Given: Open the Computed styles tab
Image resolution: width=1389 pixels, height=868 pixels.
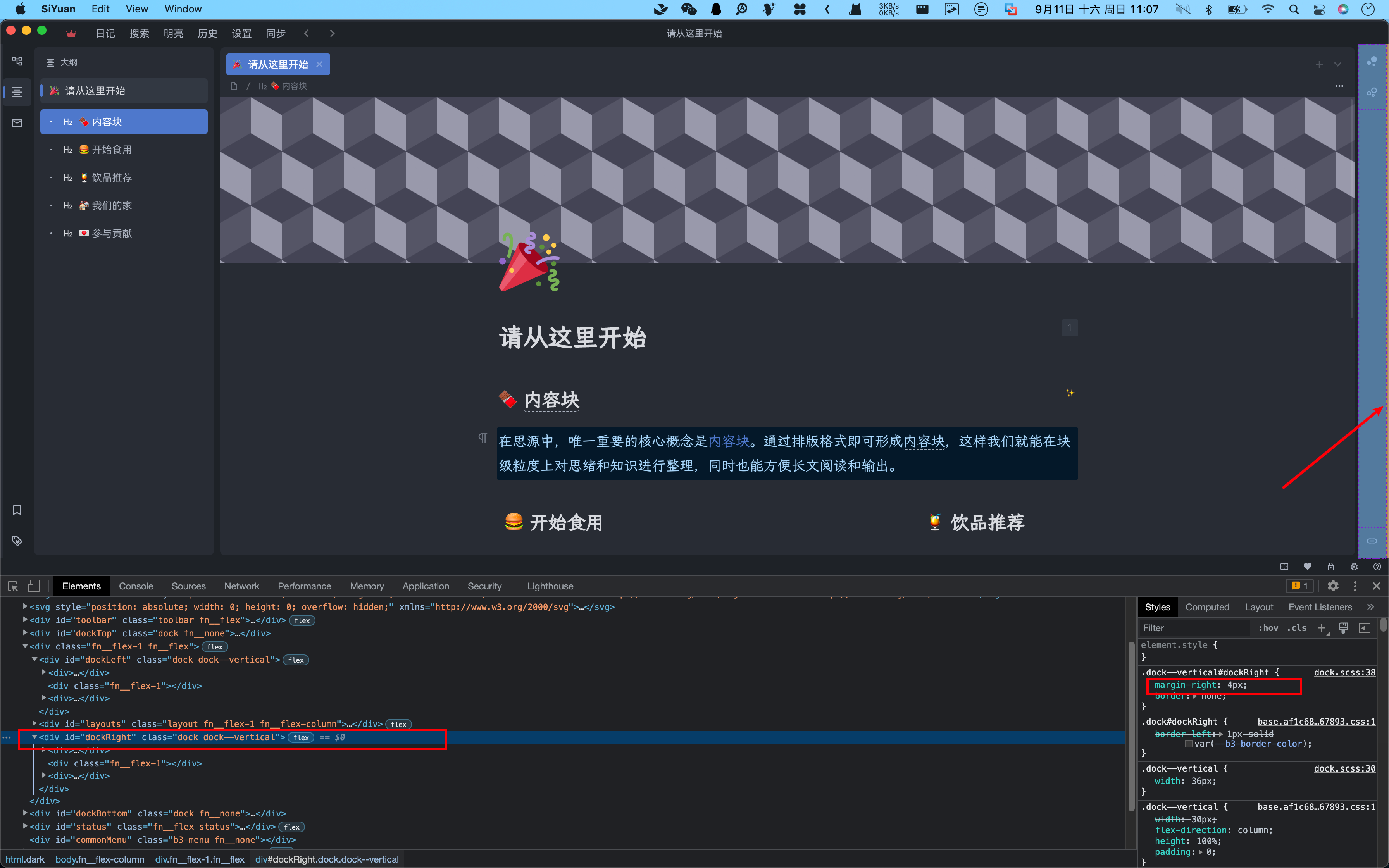Looking at the screenshot, I should (1207, 607).
